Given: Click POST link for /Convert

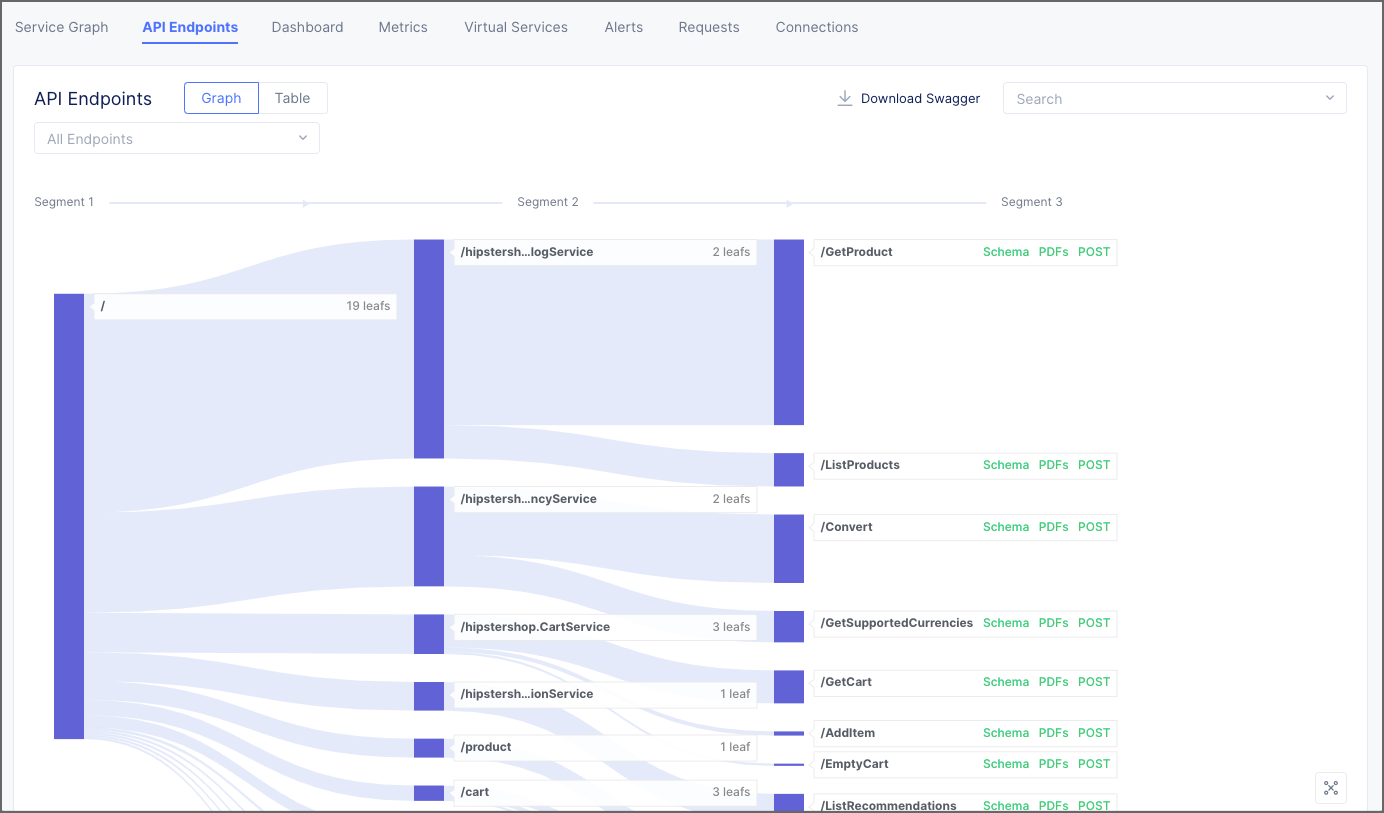Looking at the screenshot, I should click(x=1094, y=527).
